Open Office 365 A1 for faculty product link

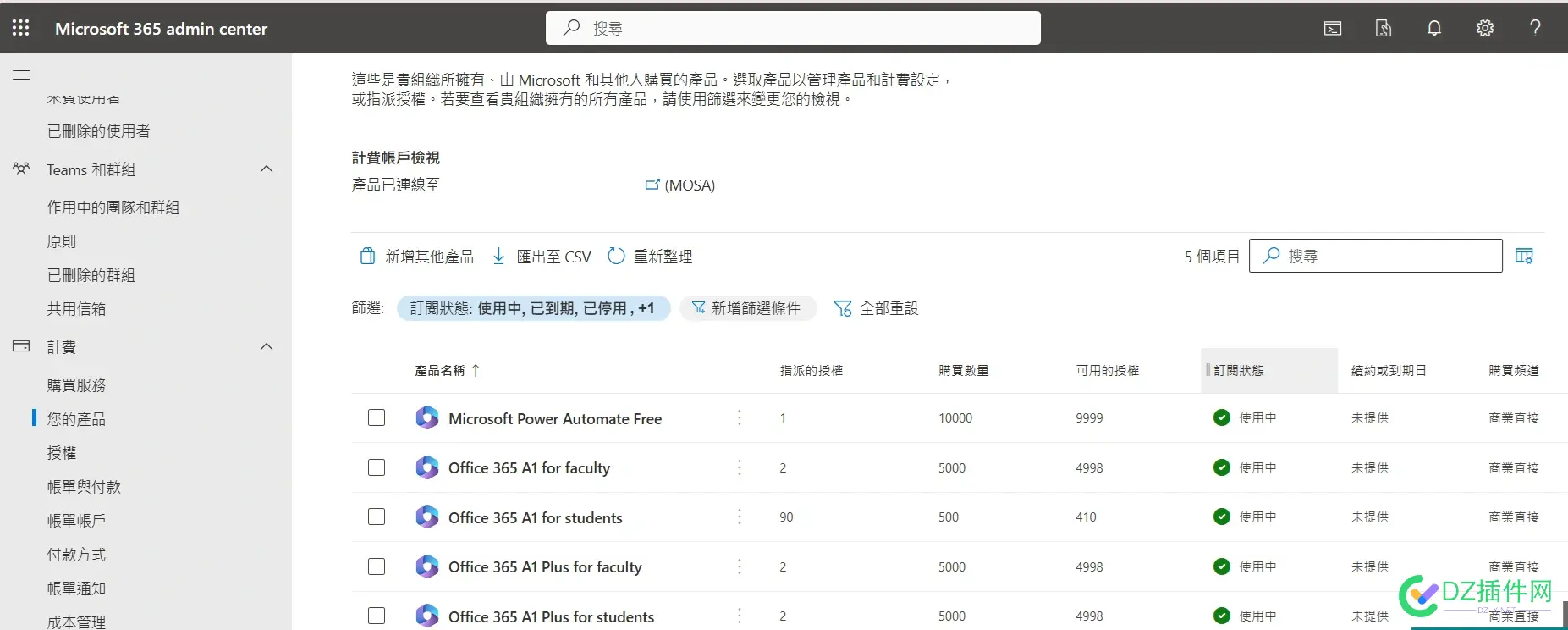click(x=529, y=467)
